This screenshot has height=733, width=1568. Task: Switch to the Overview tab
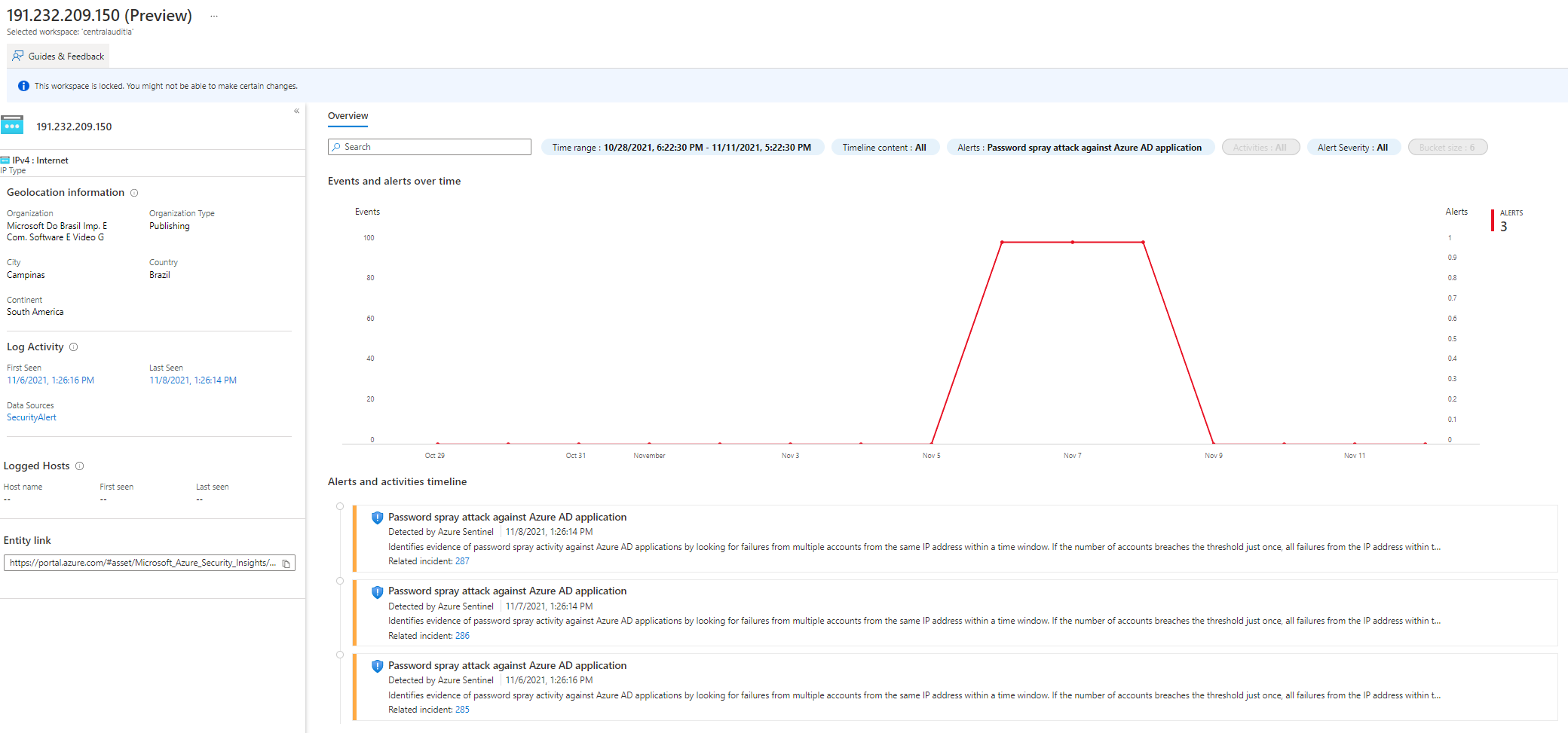pos(348,116)
